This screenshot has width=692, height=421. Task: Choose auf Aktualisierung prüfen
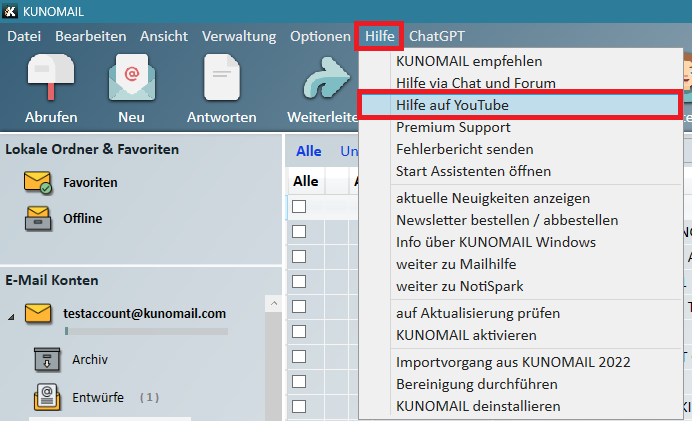pyautogui.click(x=521, y=313)
